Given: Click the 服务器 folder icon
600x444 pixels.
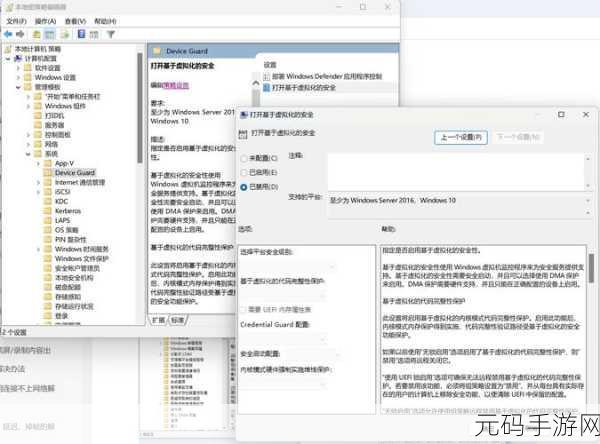Looking at the screenshot, I should click(x=38, y=125).
